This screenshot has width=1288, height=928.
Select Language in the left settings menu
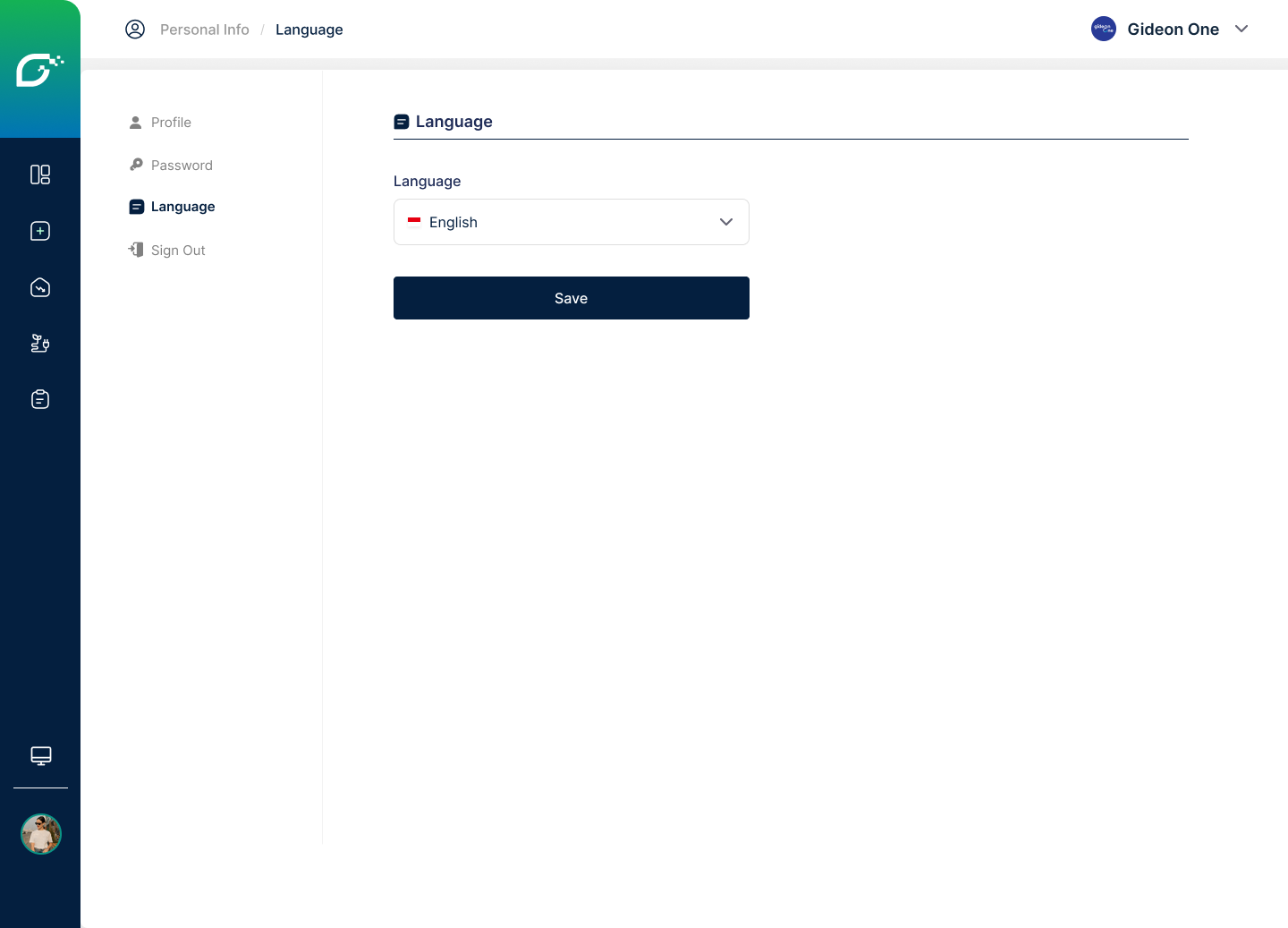coord(182,207)
